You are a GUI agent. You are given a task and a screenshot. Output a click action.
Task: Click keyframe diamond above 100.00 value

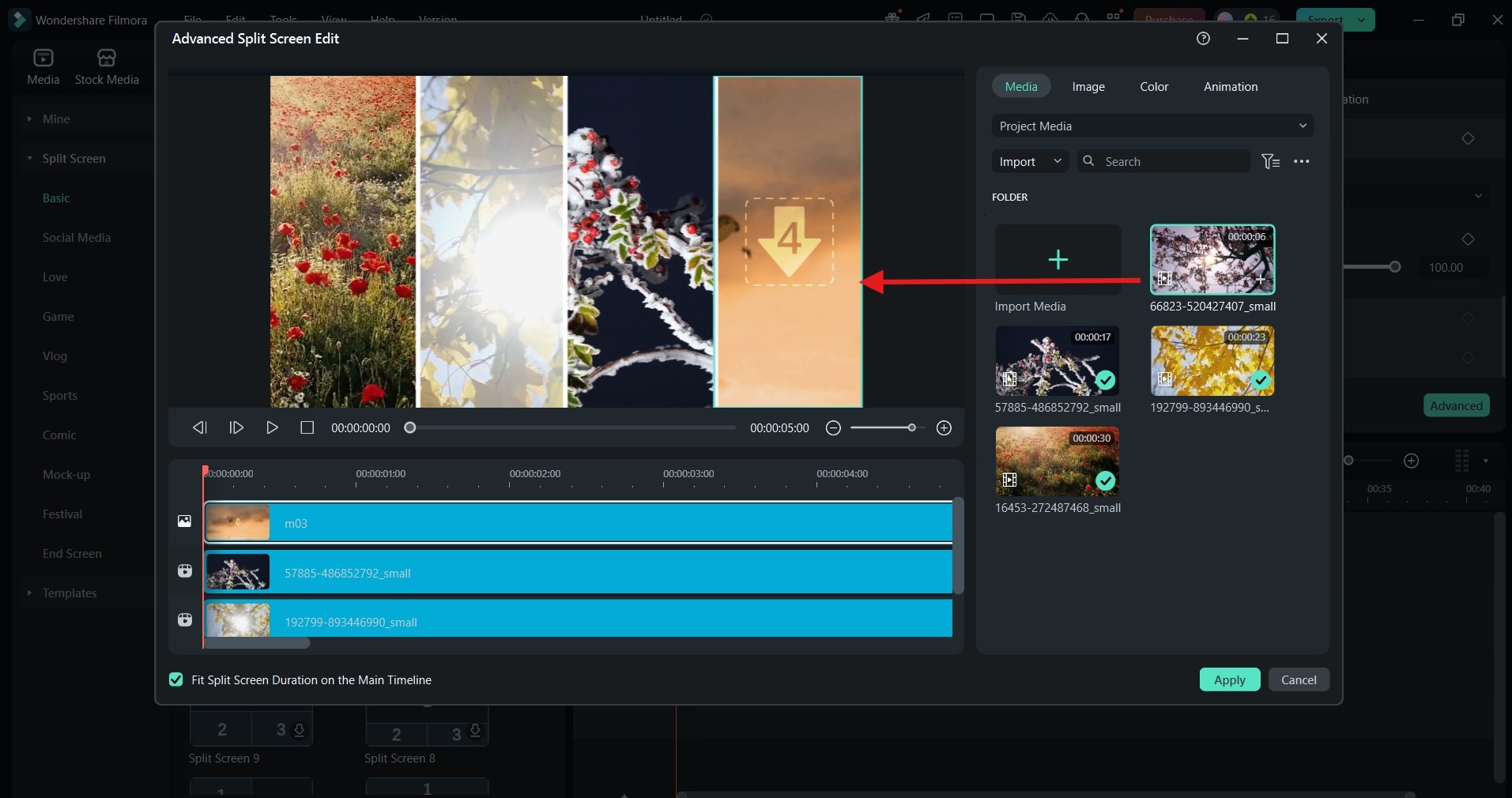(x=1468, y=239)
